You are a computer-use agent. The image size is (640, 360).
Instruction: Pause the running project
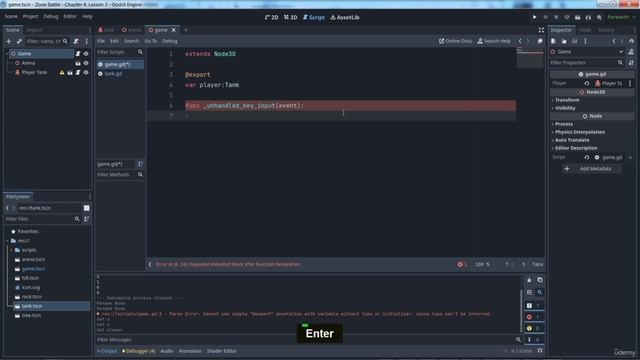tap(545, 17)
